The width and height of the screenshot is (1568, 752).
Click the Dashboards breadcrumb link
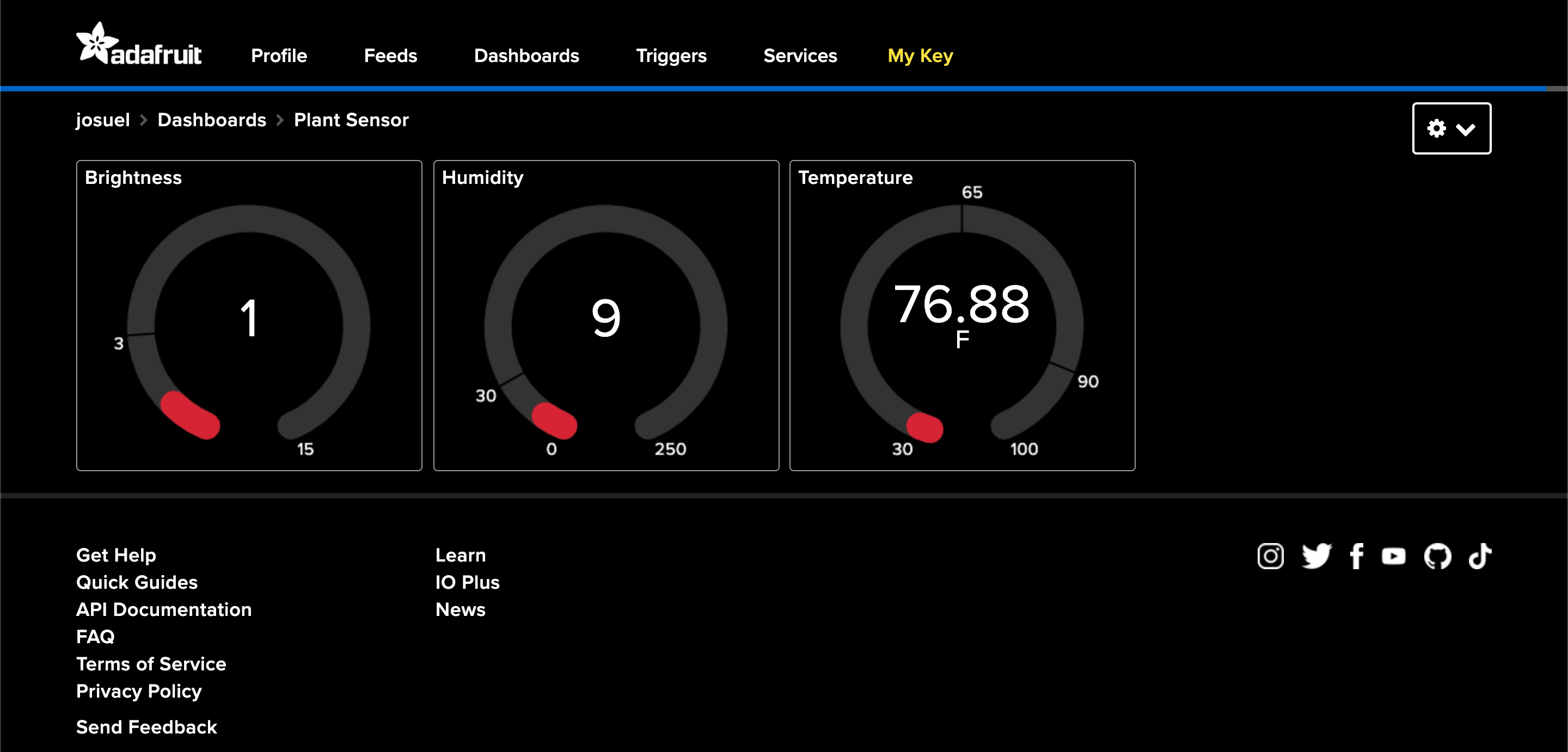point(212,120)
